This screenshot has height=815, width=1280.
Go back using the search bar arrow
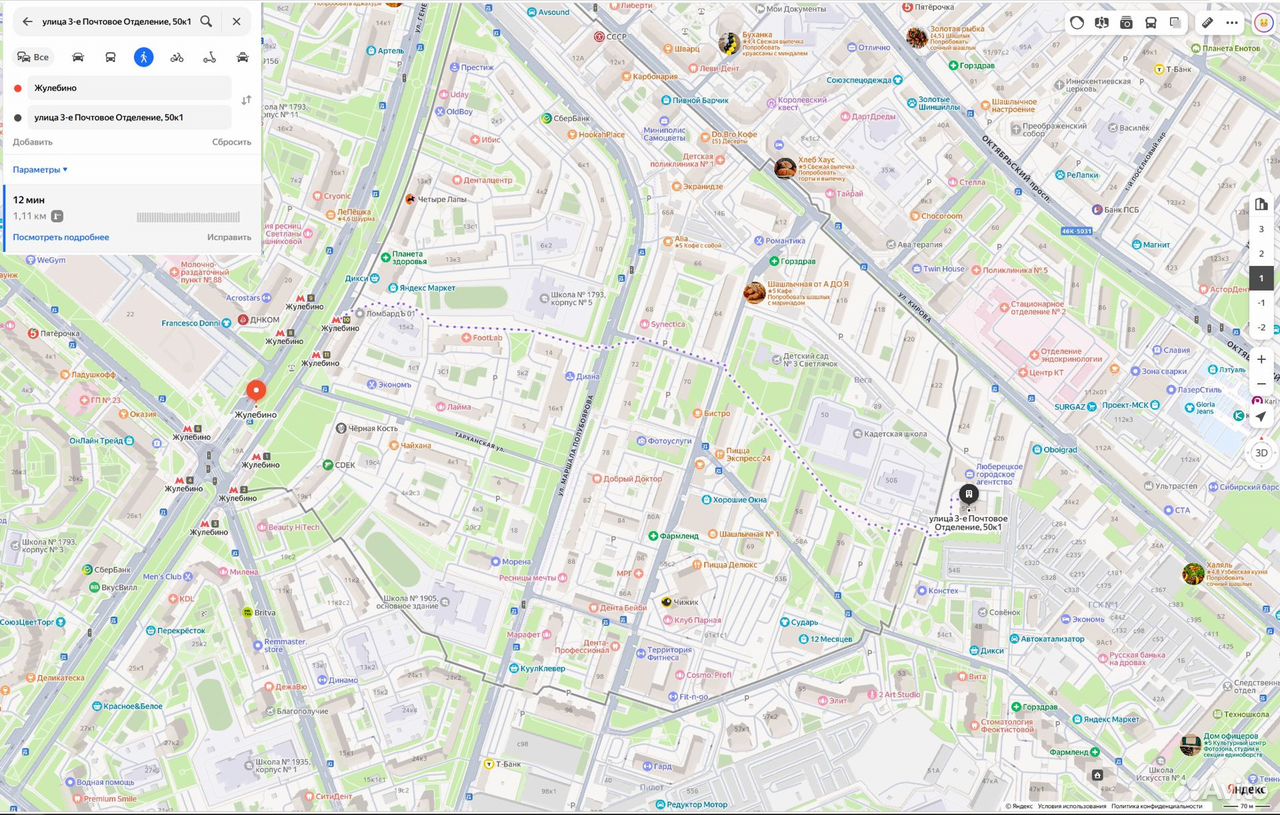[x=27, y=21]
